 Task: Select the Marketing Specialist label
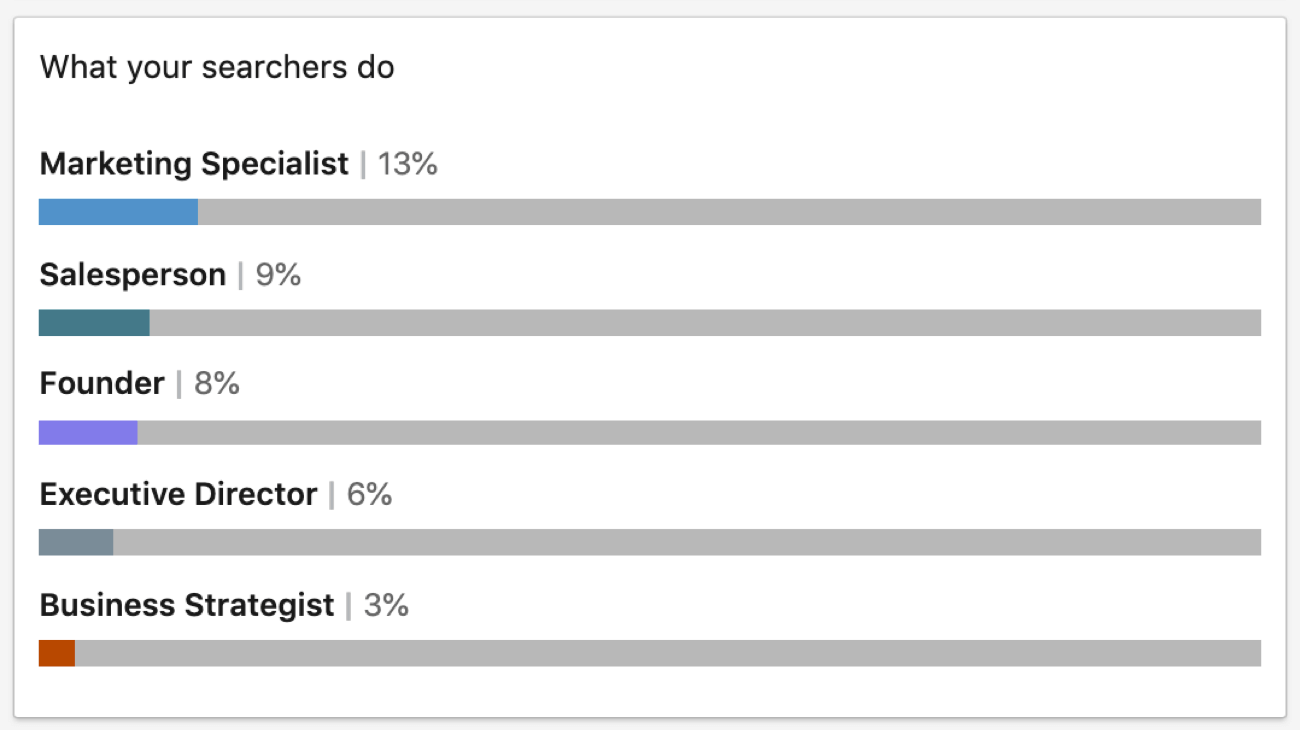click(x=194, y=163)
